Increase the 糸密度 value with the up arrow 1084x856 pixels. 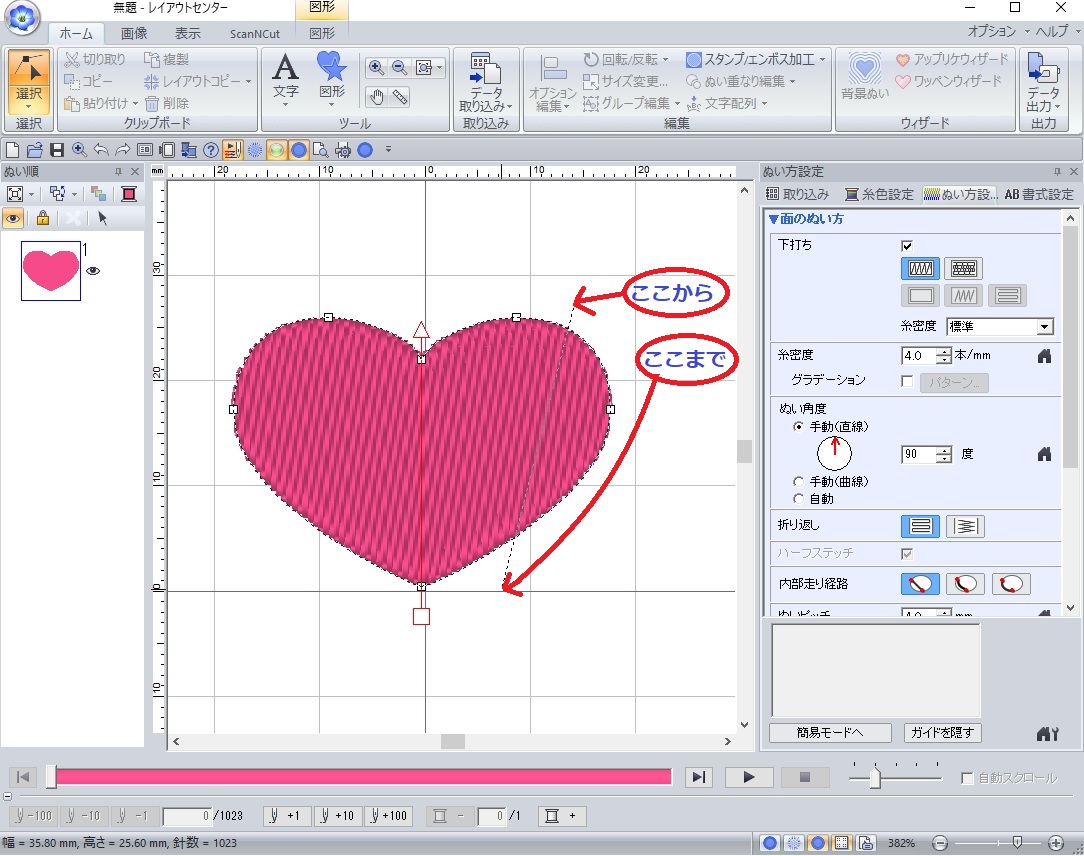click(944, 352)
